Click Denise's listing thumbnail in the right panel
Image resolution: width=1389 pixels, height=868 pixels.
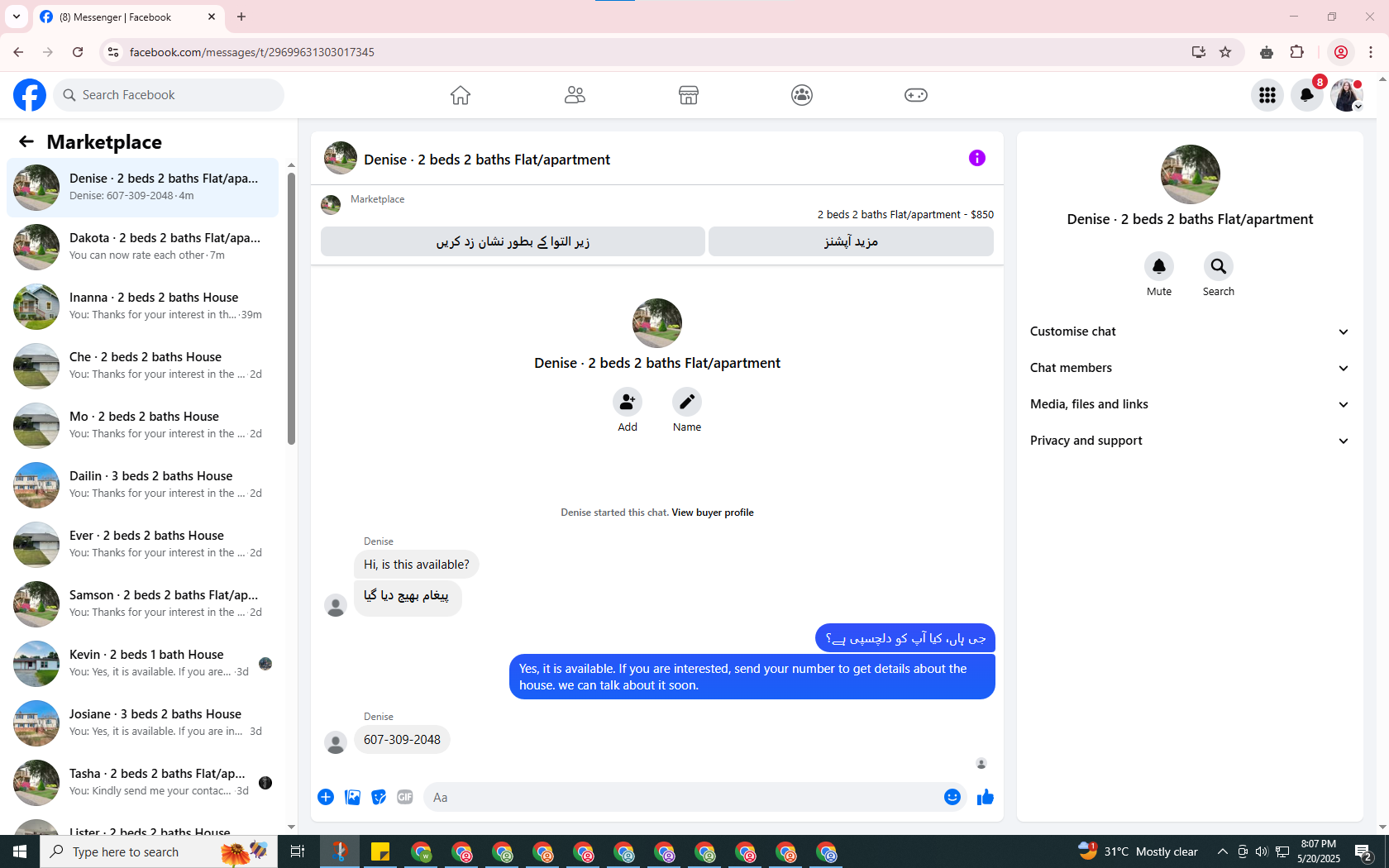coord(1190,174)
